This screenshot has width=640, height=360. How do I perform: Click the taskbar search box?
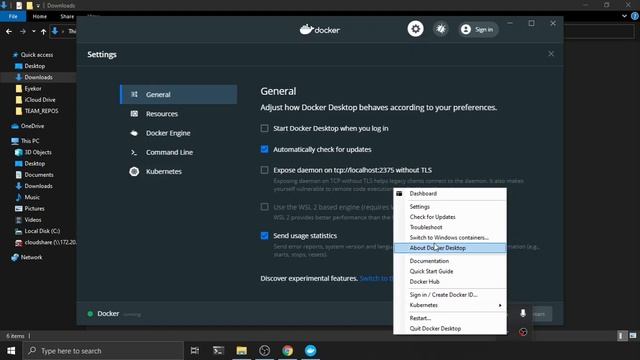[103, 351]
